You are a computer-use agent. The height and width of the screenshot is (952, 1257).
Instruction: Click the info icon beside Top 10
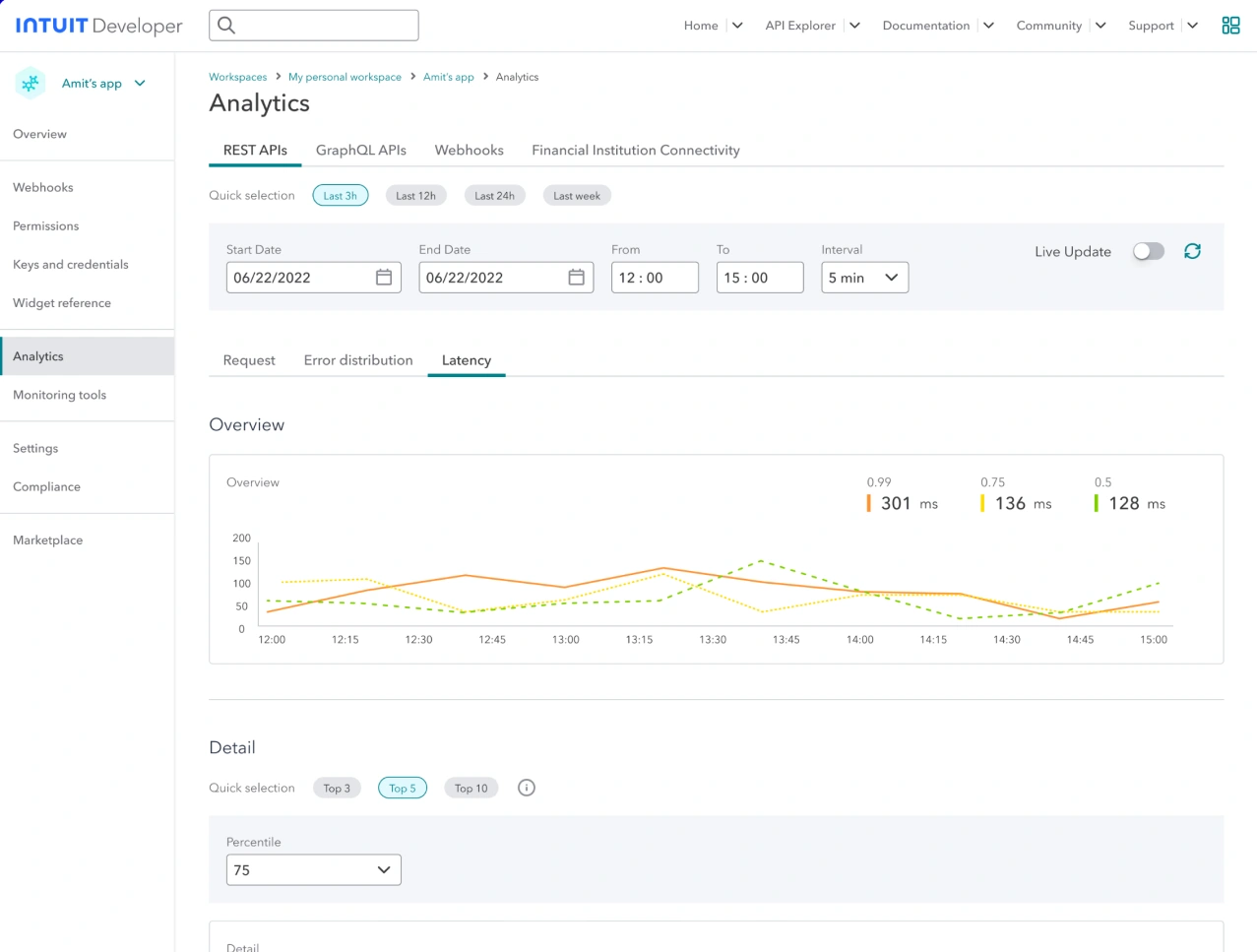pos(527,788)
